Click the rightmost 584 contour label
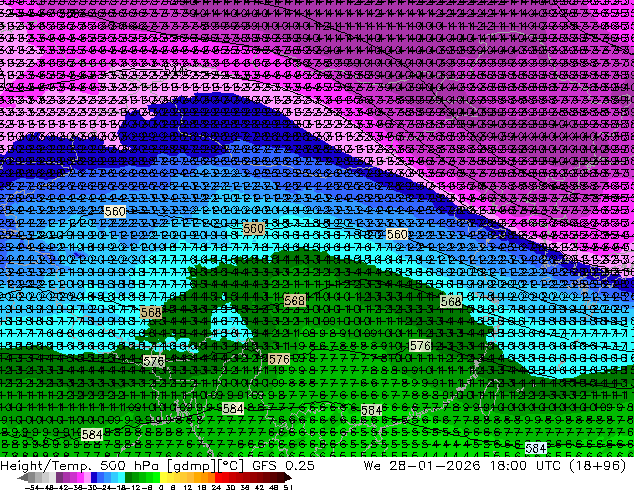The width and height of the screenshot is (634, 490). [x=536, y=448]
